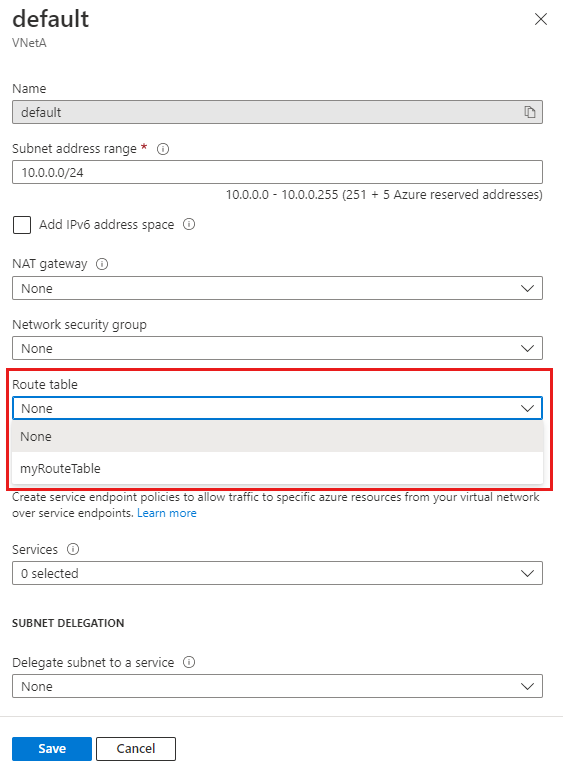The width and height of the screenshot is (563, 781).
Task: Show info for NAT gateway
Action: pos(102,263)
